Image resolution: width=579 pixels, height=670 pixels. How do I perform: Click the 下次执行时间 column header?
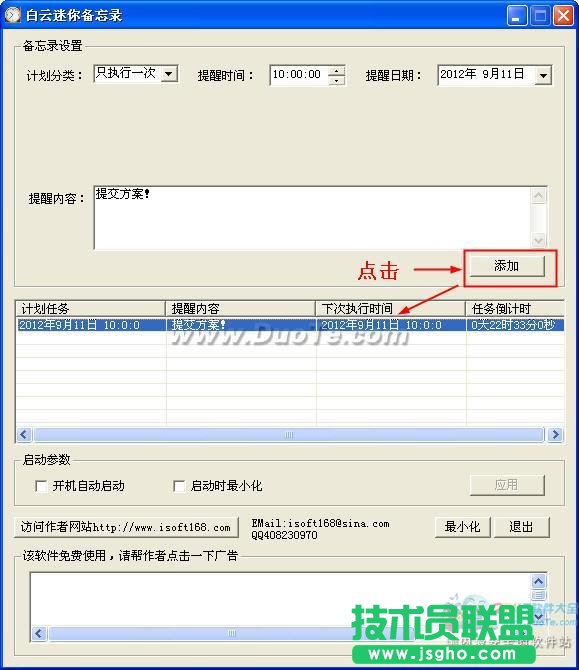pos(391,309)
